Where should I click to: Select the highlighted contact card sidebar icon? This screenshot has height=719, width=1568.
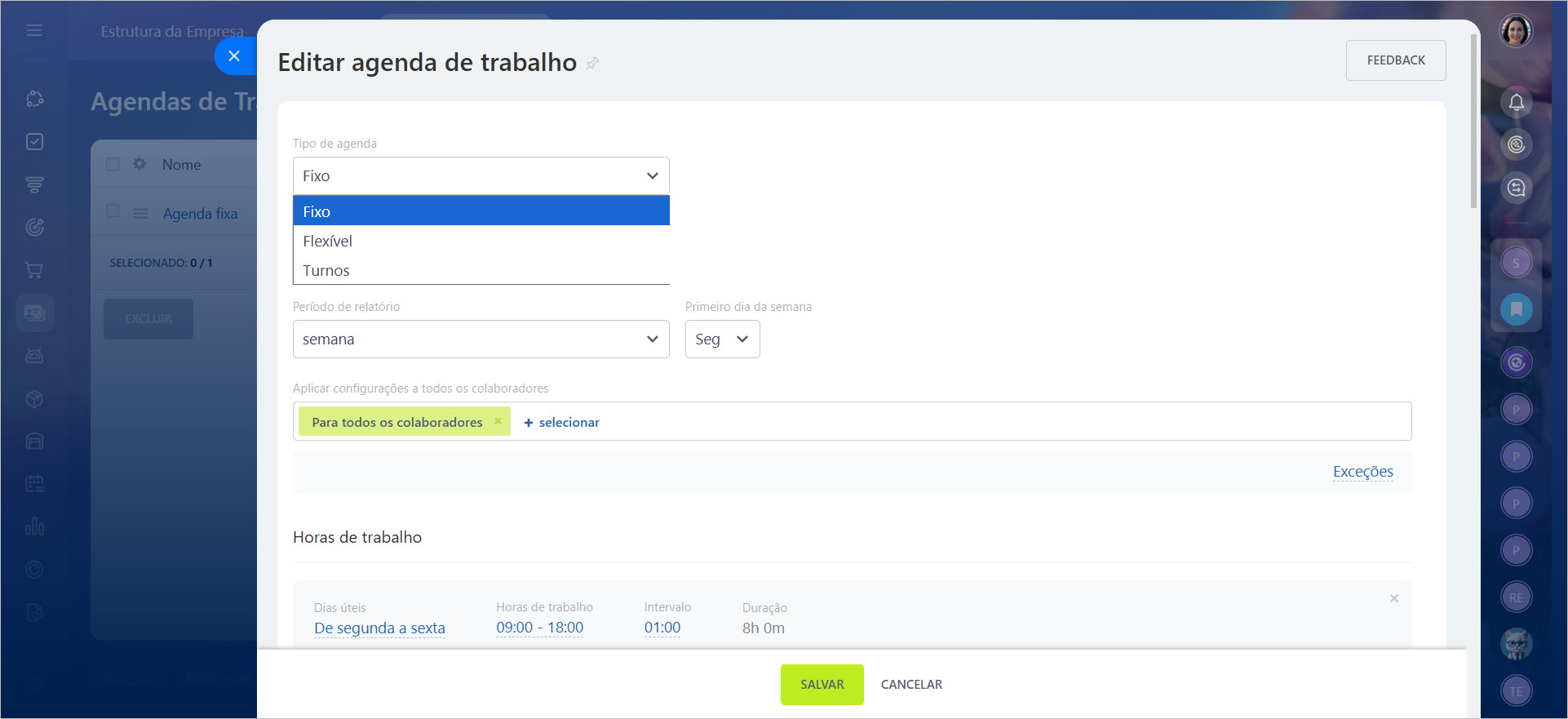point(34,313)
